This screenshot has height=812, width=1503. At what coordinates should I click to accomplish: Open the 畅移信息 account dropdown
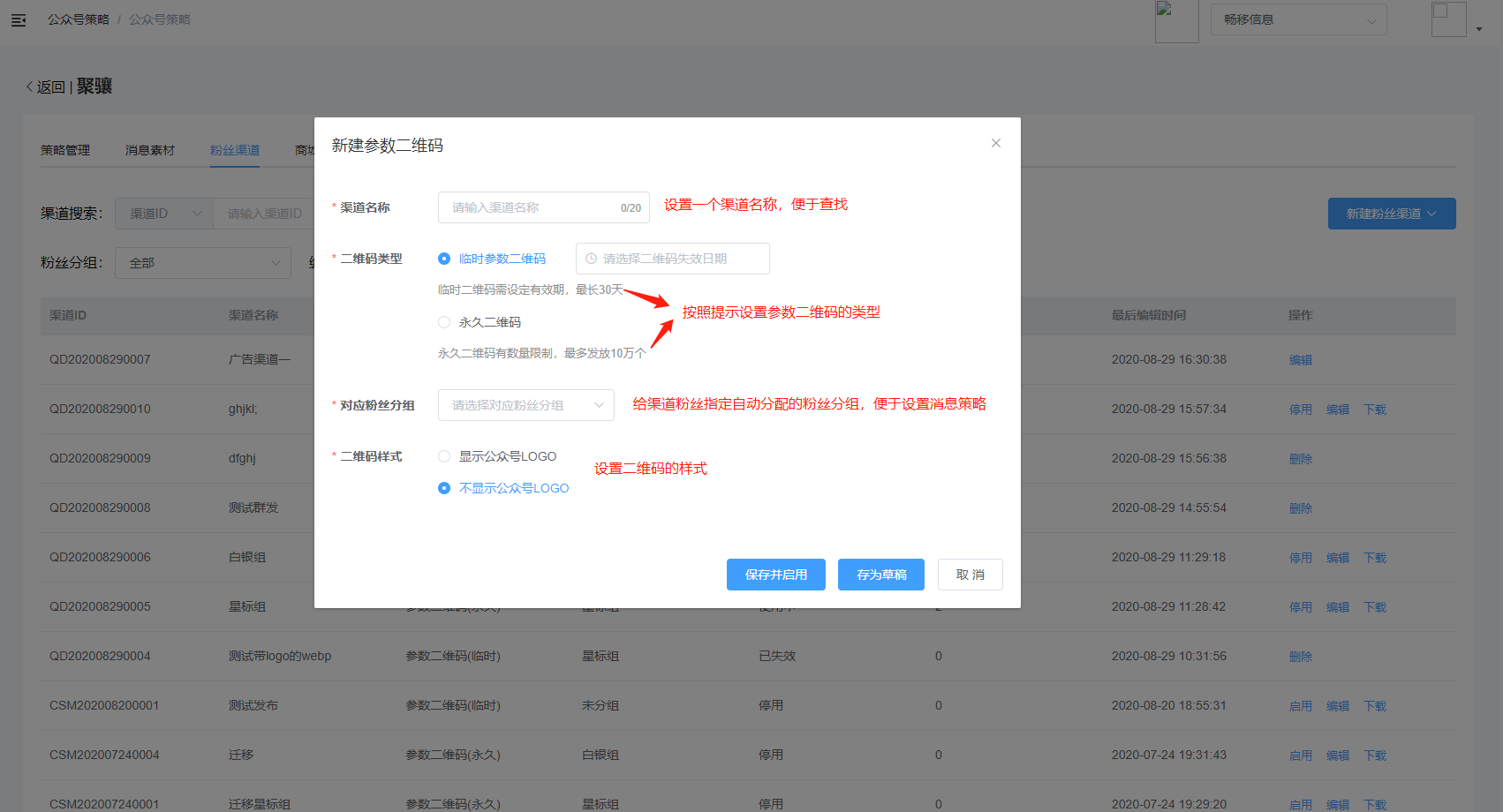coord(1298,19)
